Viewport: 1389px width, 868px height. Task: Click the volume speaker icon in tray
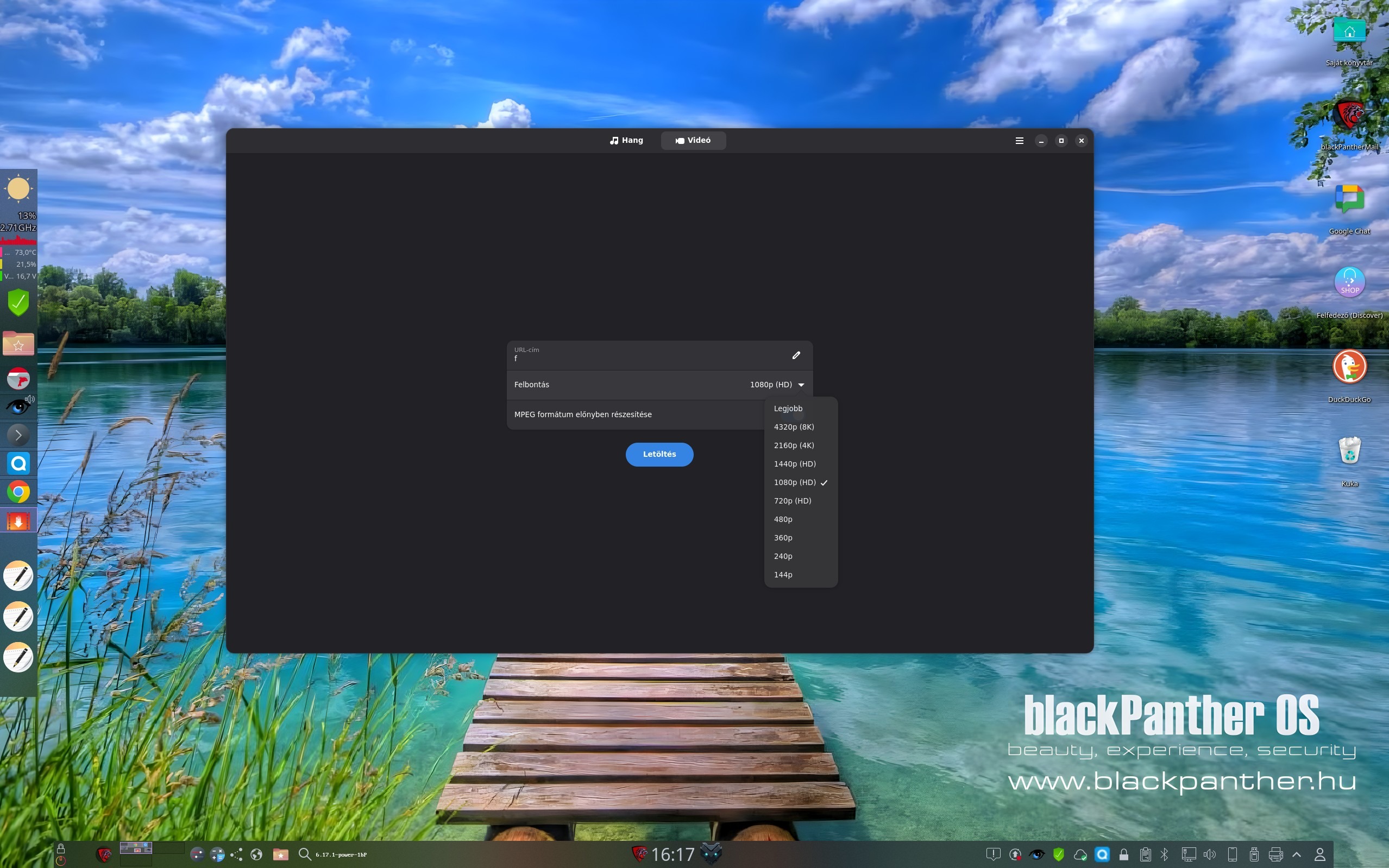pos(1209,854)
